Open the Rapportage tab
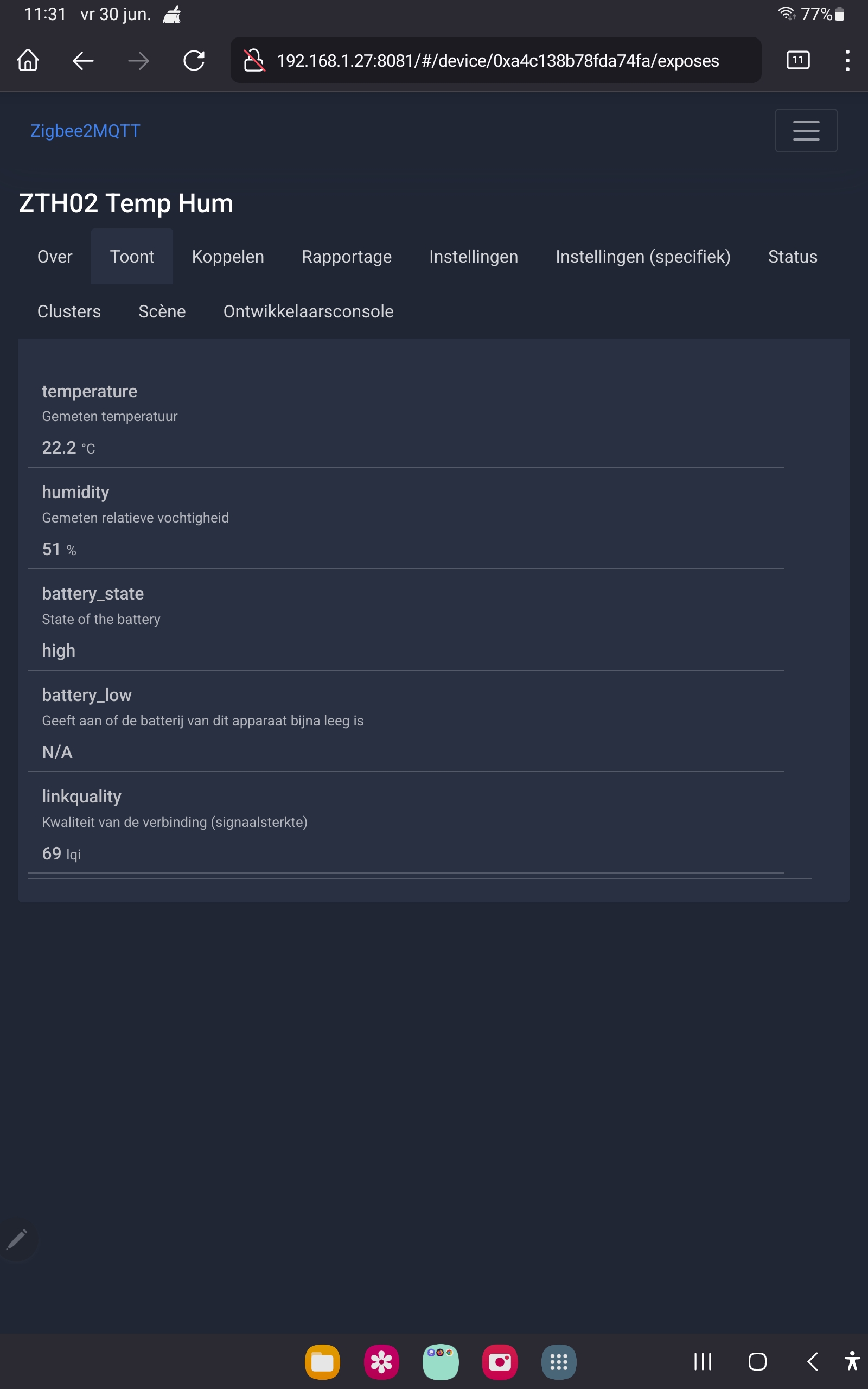868x1389 pixels. (x=346, y=257)
